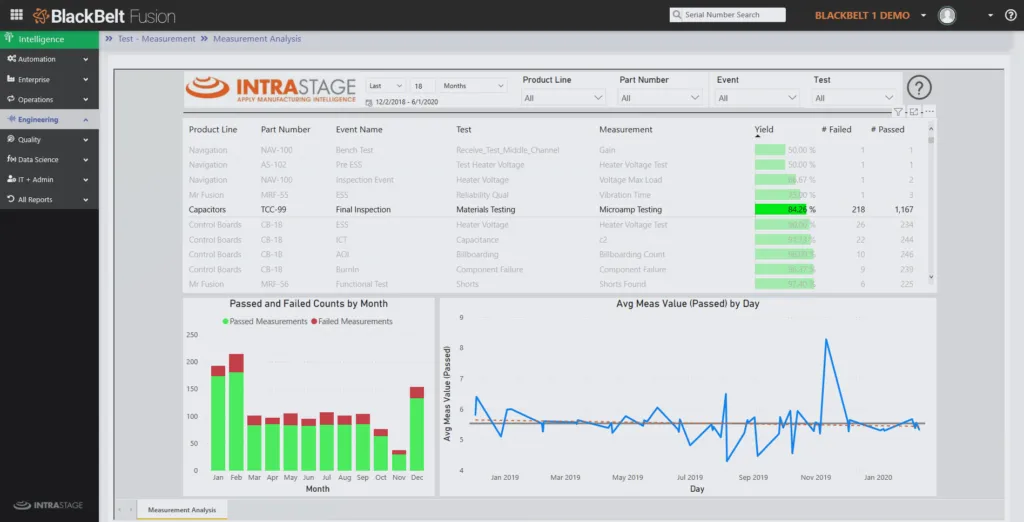The height and width of the screenshot is (522, 1024).
Task: Click the user profile avatar
Action: pyautogui.click(x=947, y=15)
